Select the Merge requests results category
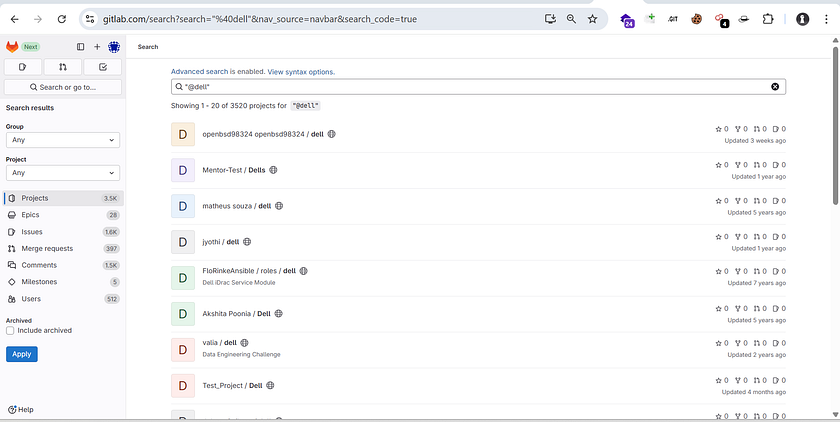The width and height of the screenshot is (840, 422). 63,248
